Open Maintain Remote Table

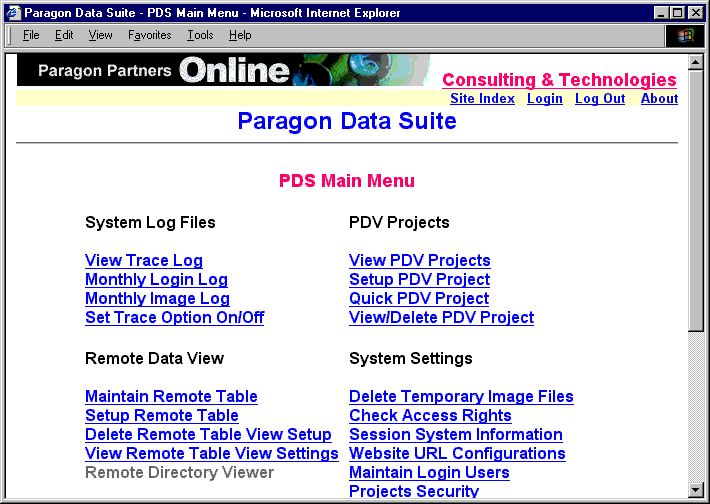click(x=171, y=397)
